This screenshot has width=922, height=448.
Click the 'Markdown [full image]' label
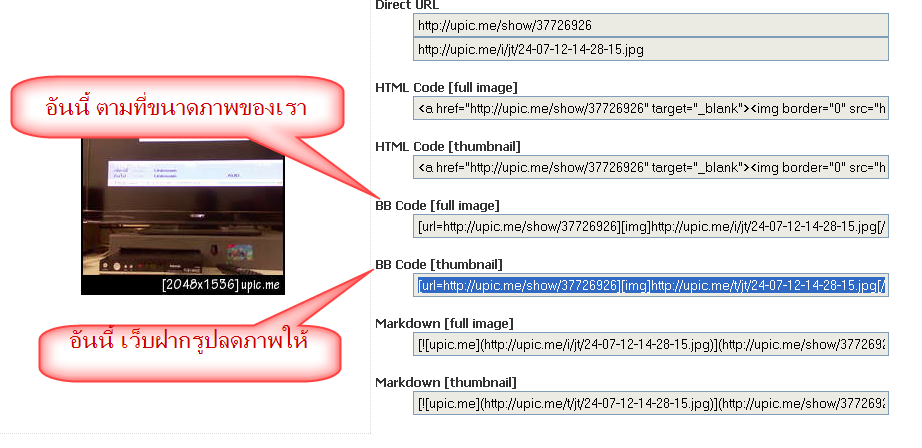click(x=444, y=323)
